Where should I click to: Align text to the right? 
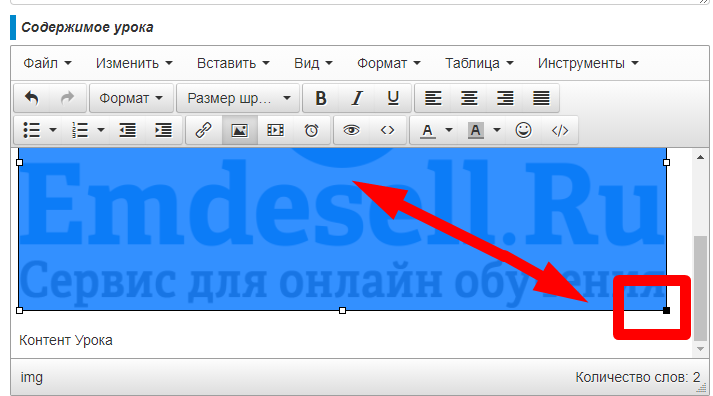[x=505, y=98]
